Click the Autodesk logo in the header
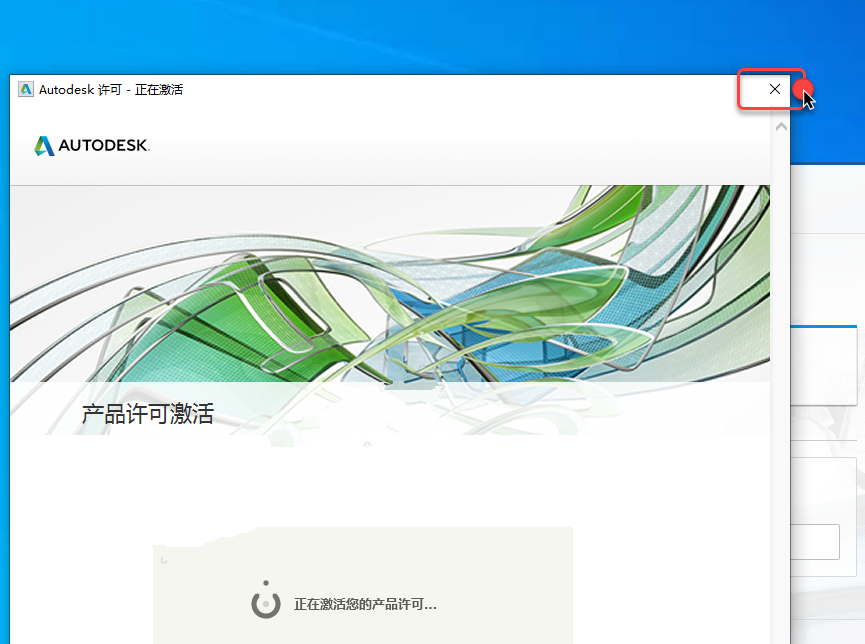 92,146
